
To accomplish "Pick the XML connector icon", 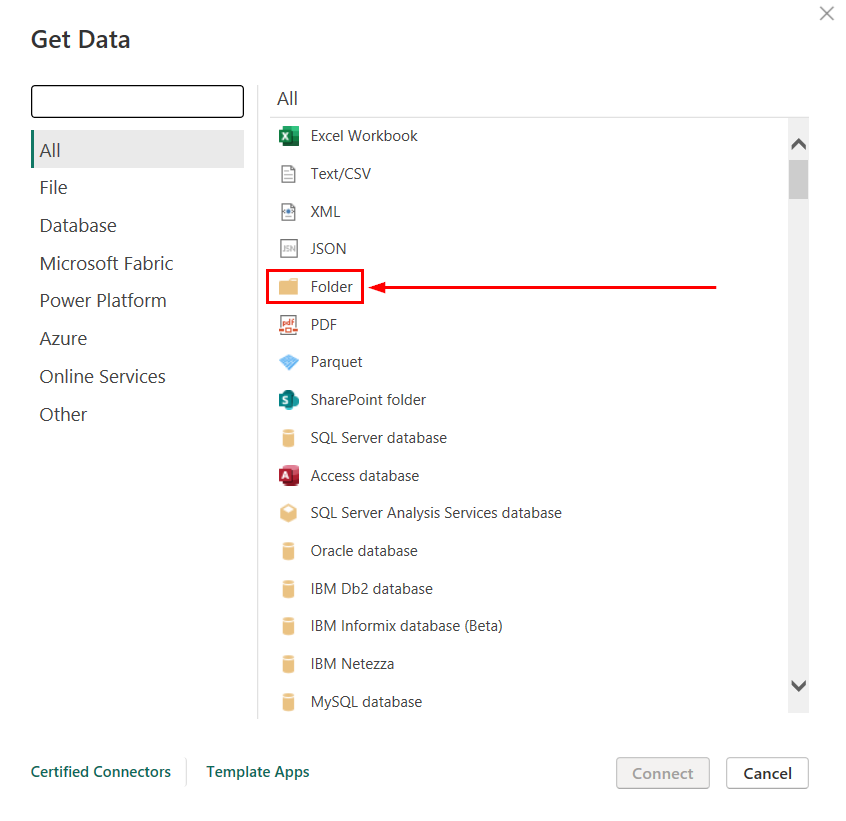I will (289, 212).
